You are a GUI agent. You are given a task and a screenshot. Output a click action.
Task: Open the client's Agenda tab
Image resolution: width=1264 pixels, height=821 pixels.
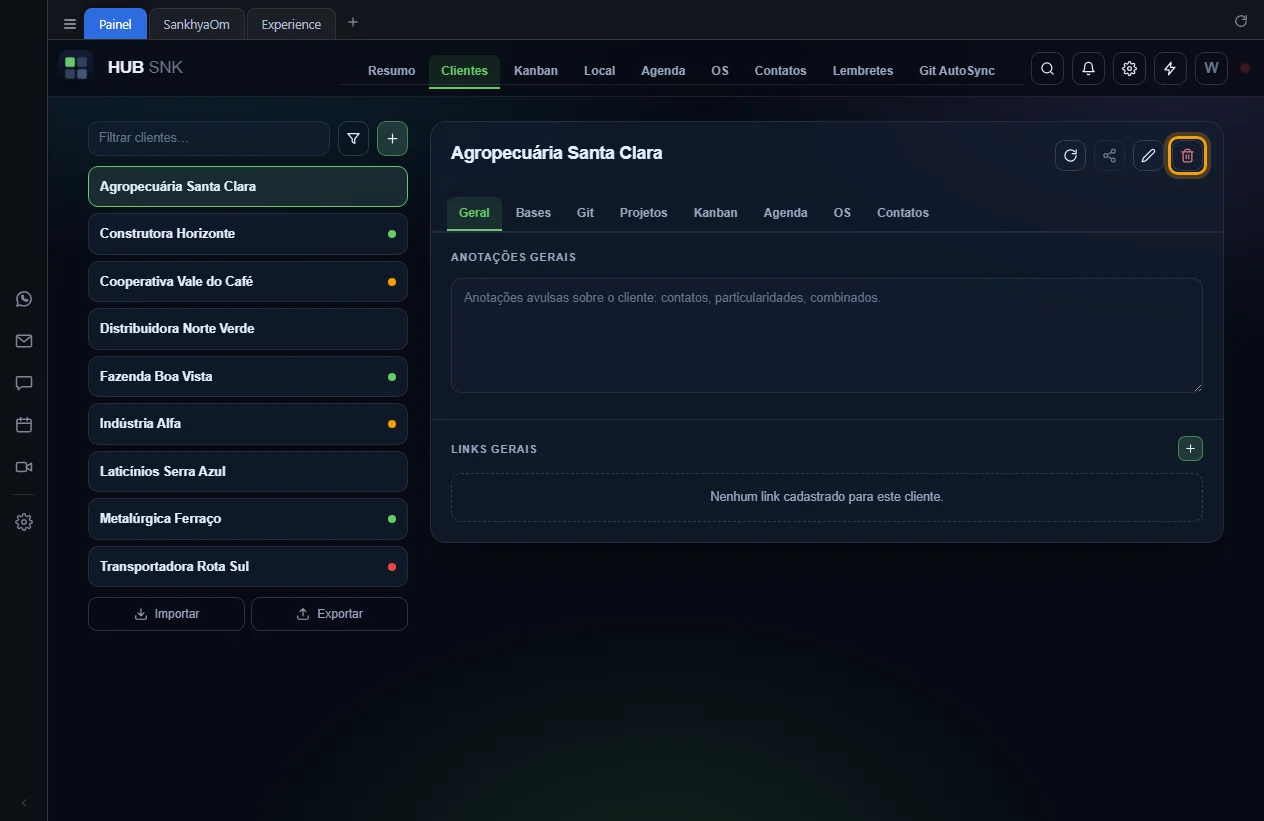tap(785, 213)
